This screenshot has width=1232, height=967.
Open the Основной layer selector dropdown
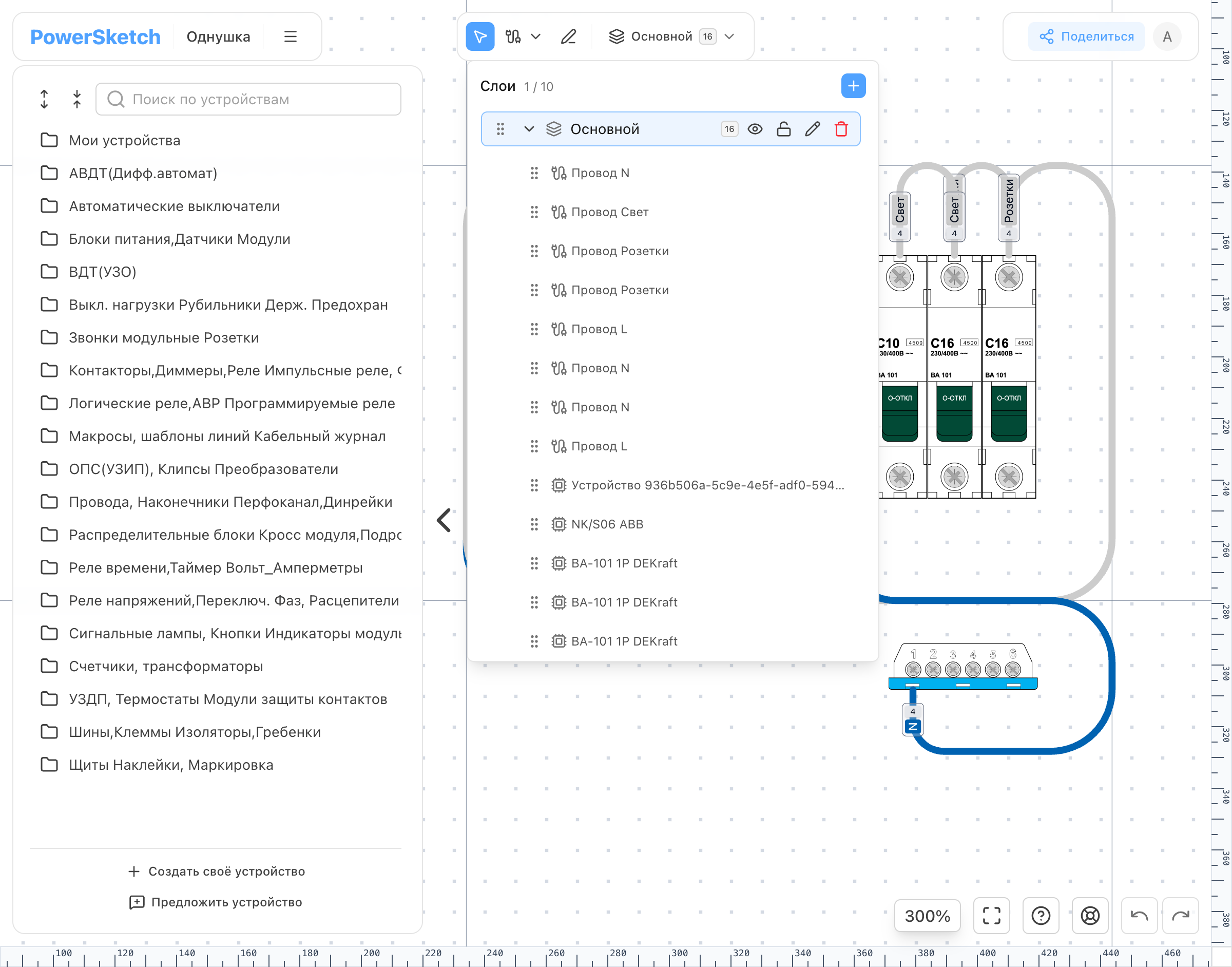point(671,37)
